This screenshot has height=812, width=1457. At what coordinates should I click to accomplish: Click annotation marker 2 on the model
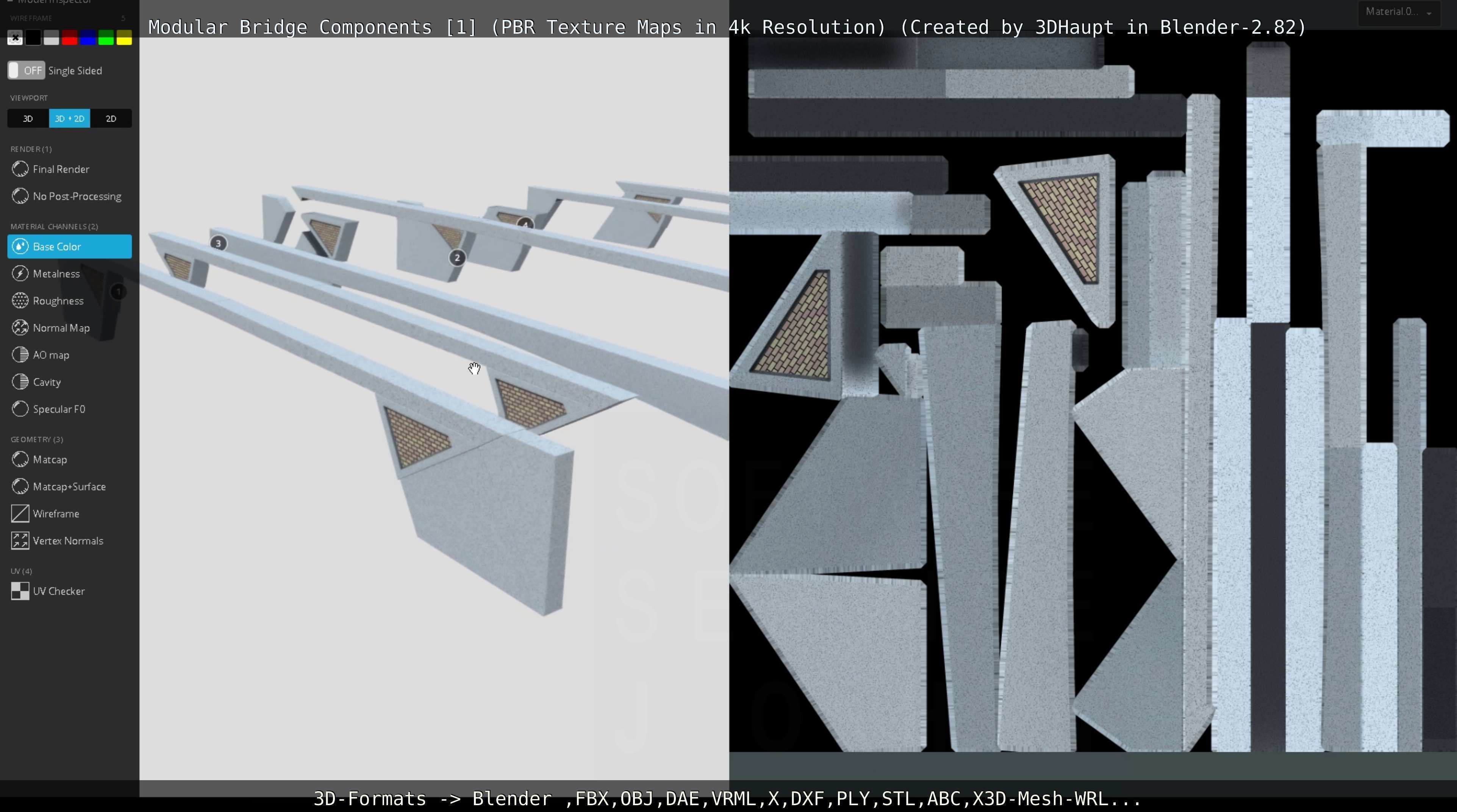pyautogui.click(x=457, y=258)
